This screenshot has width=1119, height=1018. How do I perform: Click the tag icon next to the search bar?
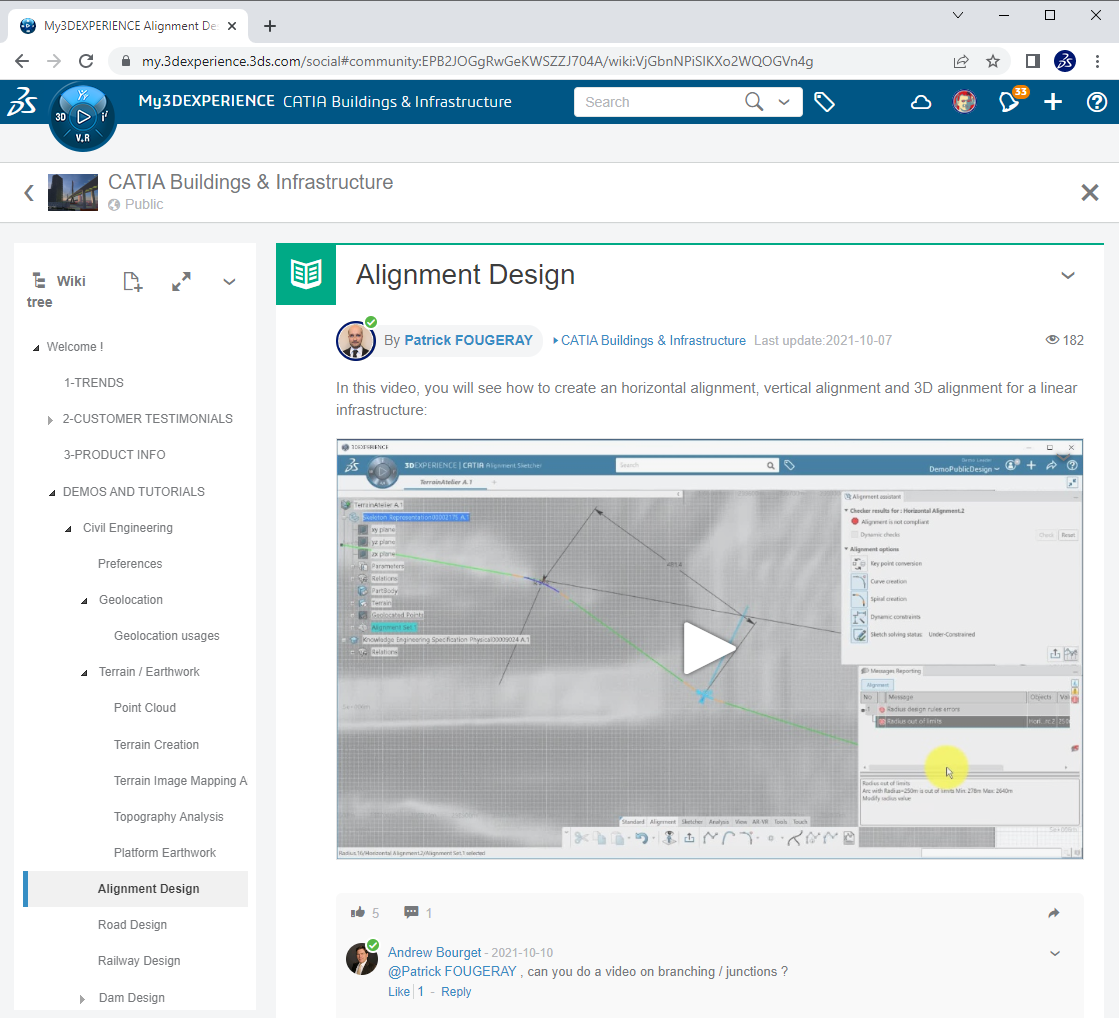[x=825, y=101]
